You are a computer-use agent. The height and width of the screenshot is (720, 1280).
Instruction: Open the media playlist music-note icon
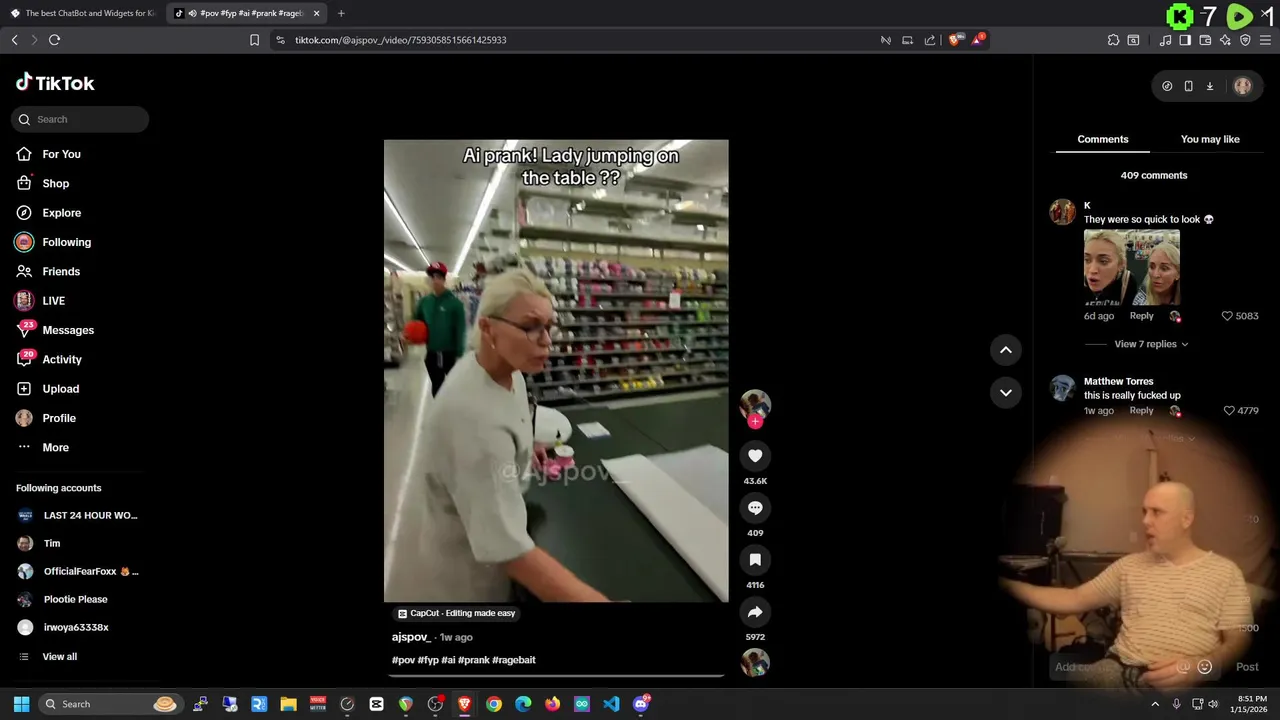[1165, 40]
